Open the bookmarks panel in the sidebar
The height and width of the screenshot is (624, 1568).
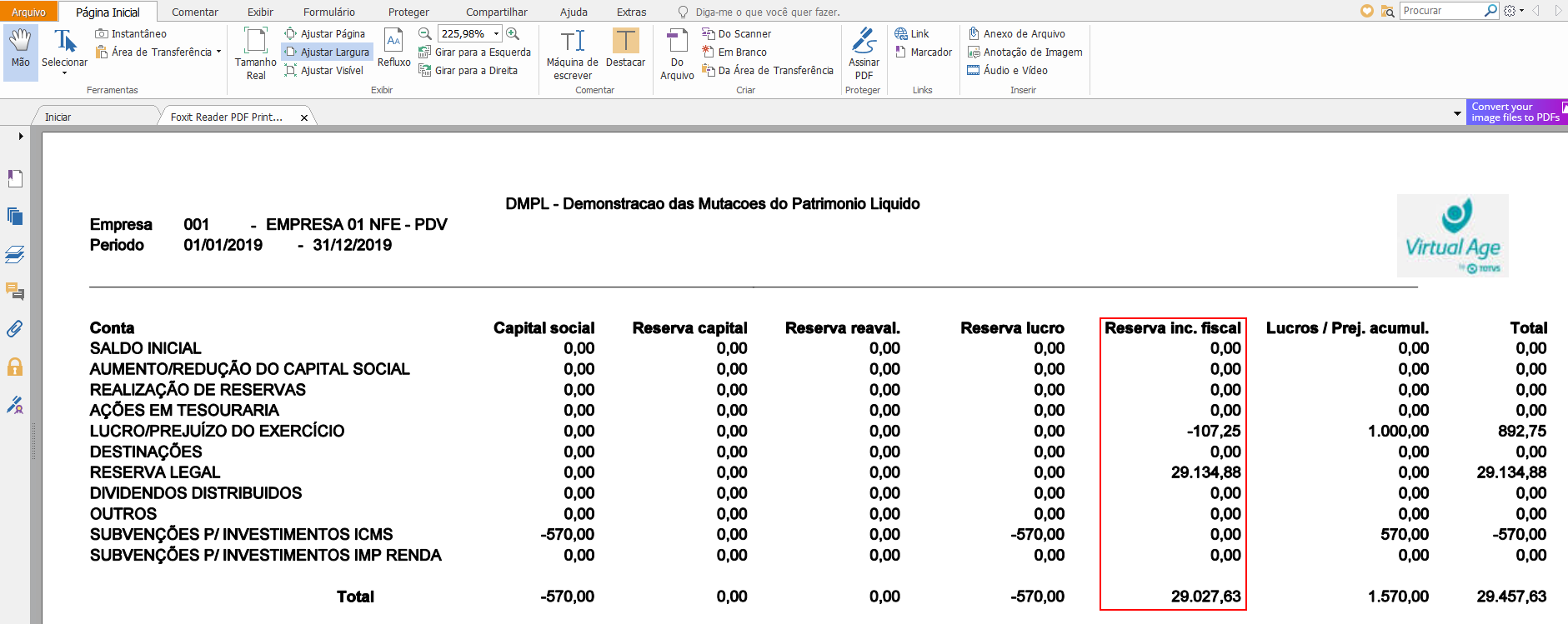pos(15,178)
